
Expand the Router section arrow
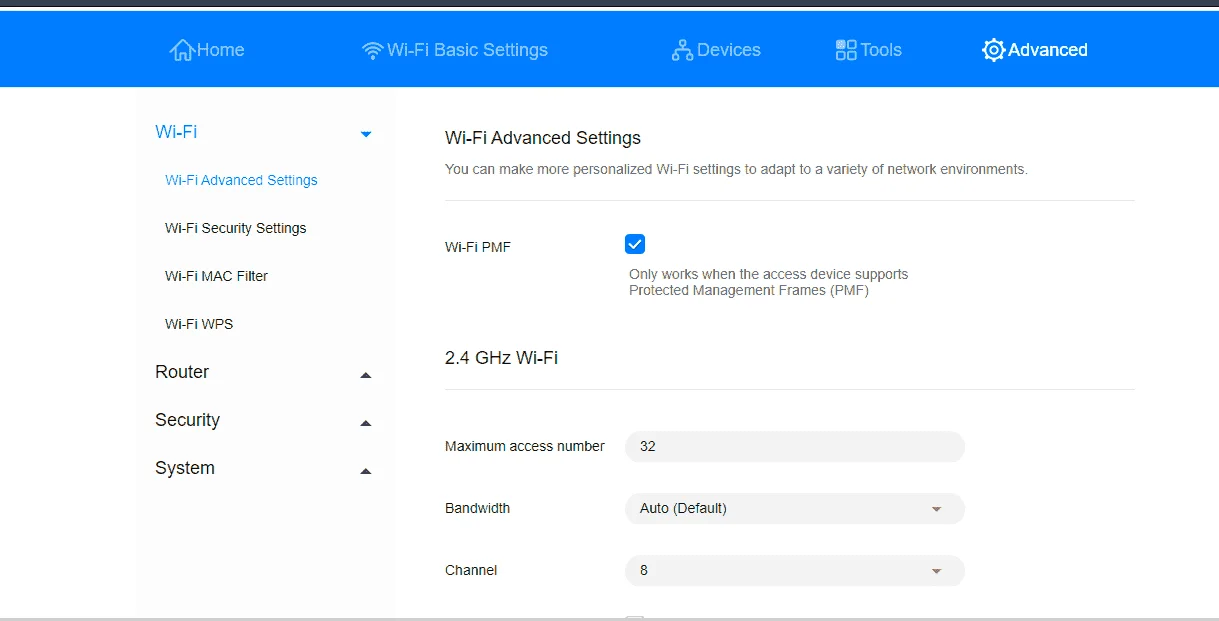[x=366, y=375]
